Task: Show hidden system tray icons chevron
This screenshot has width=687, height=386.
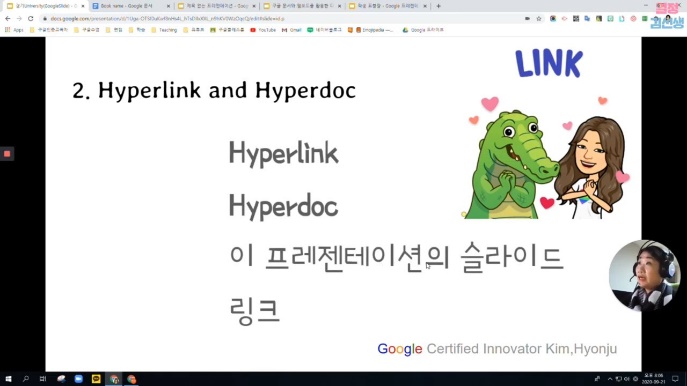Action: (x=609, y=379)
